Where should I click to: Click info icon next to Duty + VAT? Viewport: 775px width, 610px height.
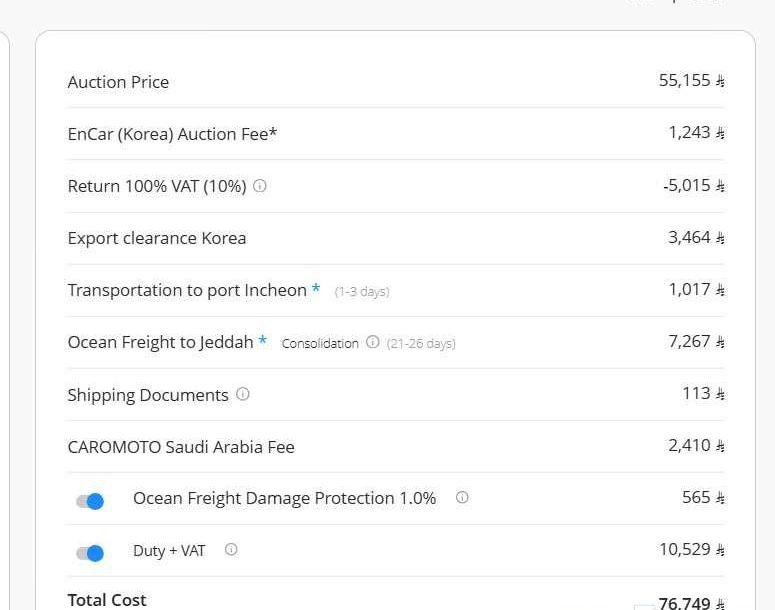pyautogui.click(x=231, y=549)
